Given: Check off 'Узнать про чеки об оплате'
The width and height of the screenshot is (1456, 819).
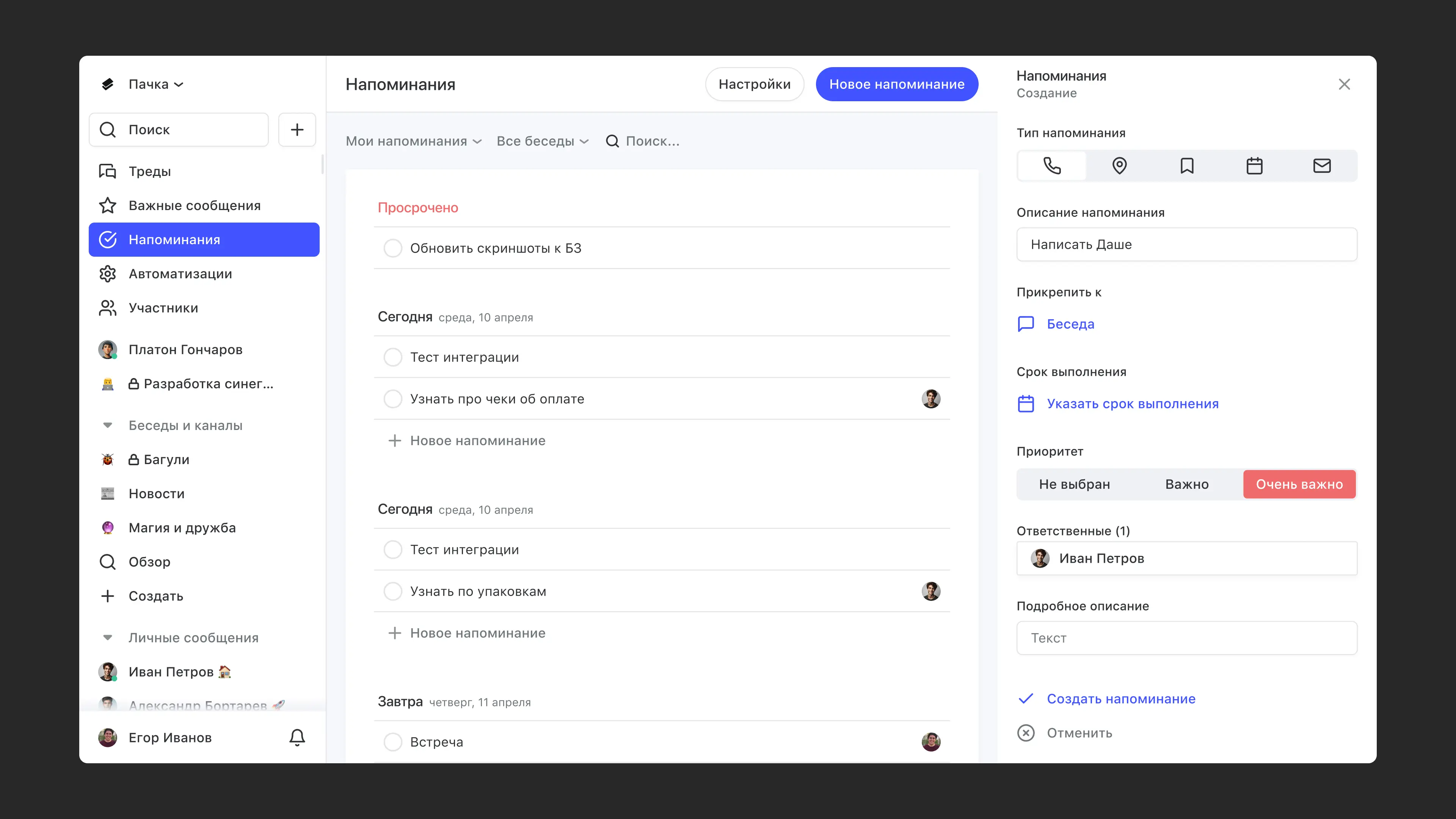Looking at the screenshot, I should [393, 399].
